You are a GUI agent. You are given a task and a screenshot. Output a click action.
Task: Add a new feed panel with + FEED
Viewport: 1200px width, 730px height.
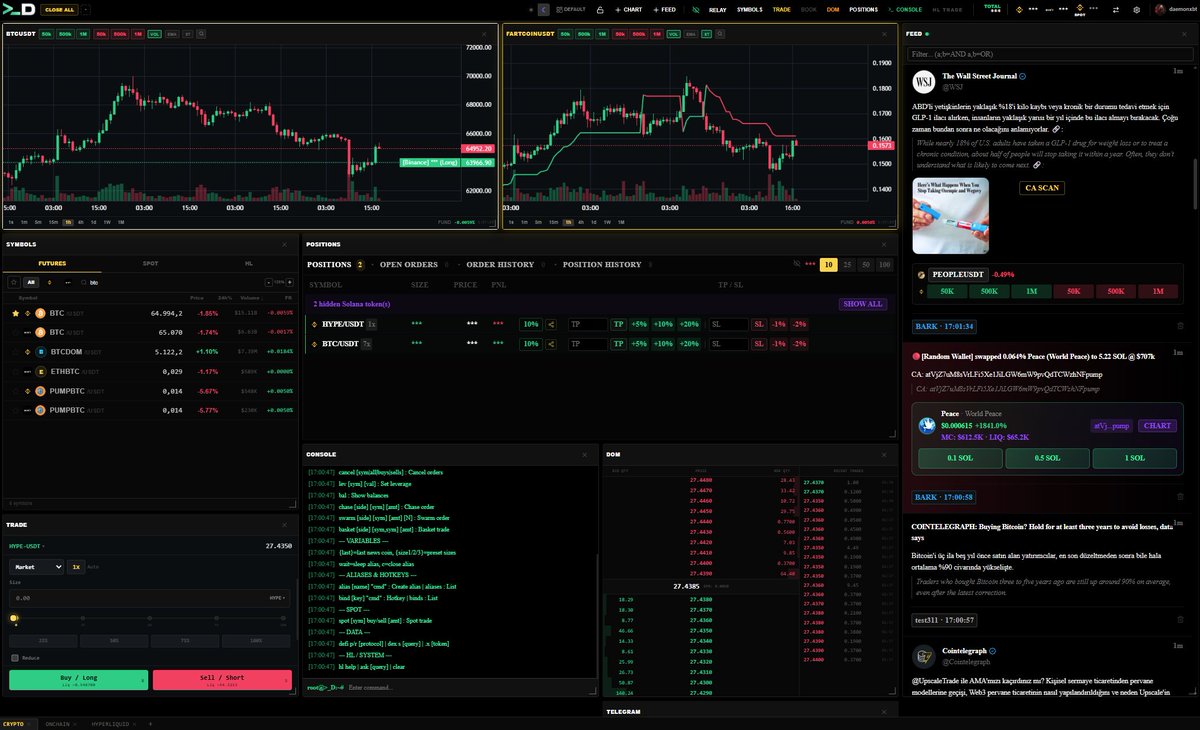click(x=666, y=9)
